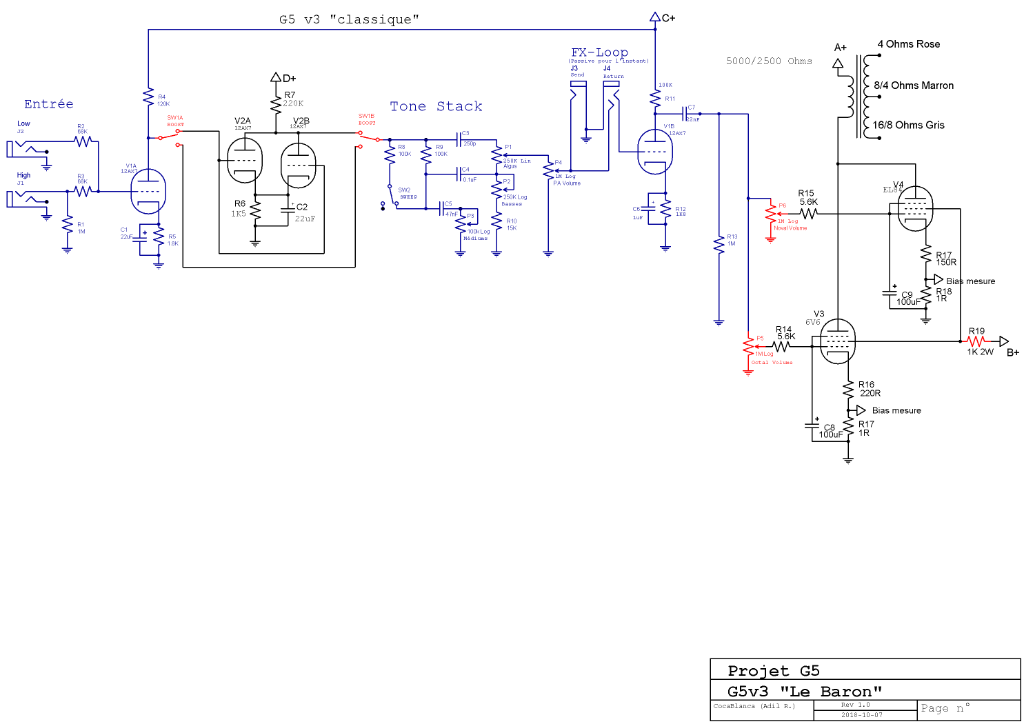Image resolution: width=1024 pixels, height=724 pixels.
Task: Select the R7 220K resistor
Action: [275, 103]
